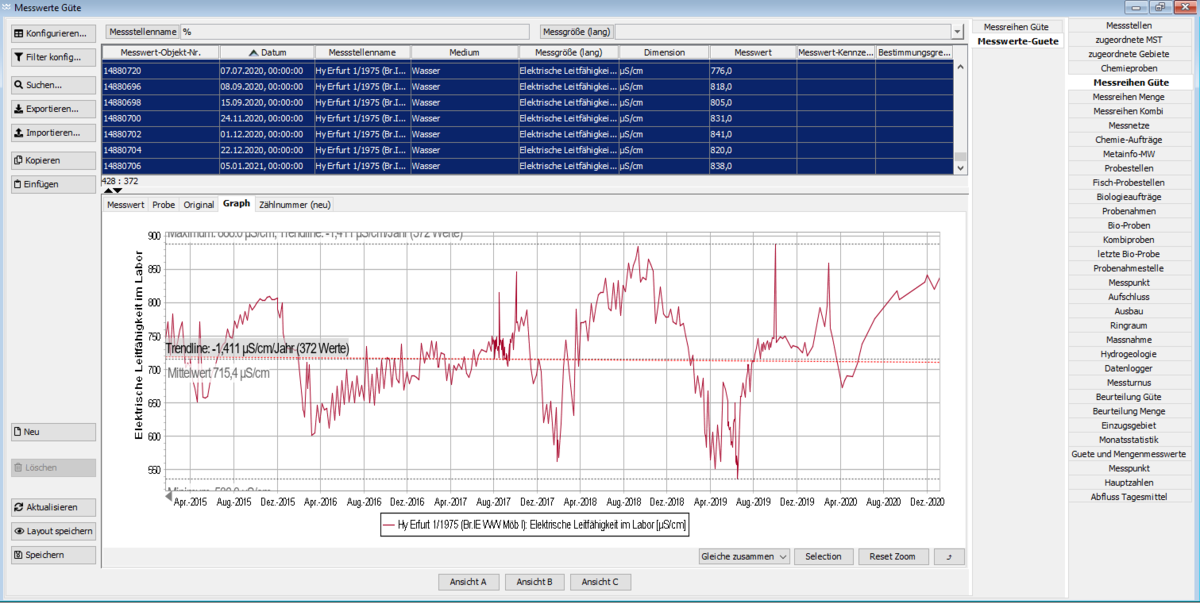Viewport: 1200px width, 604px height.
Task: Switch to Ansicht B
Action: 535,581
